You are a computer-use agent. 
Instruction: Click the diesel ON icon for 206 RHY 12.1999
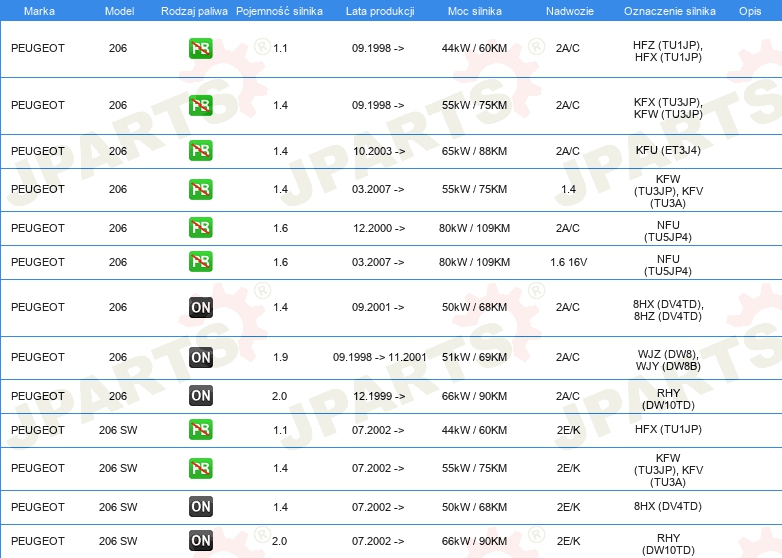200,396
